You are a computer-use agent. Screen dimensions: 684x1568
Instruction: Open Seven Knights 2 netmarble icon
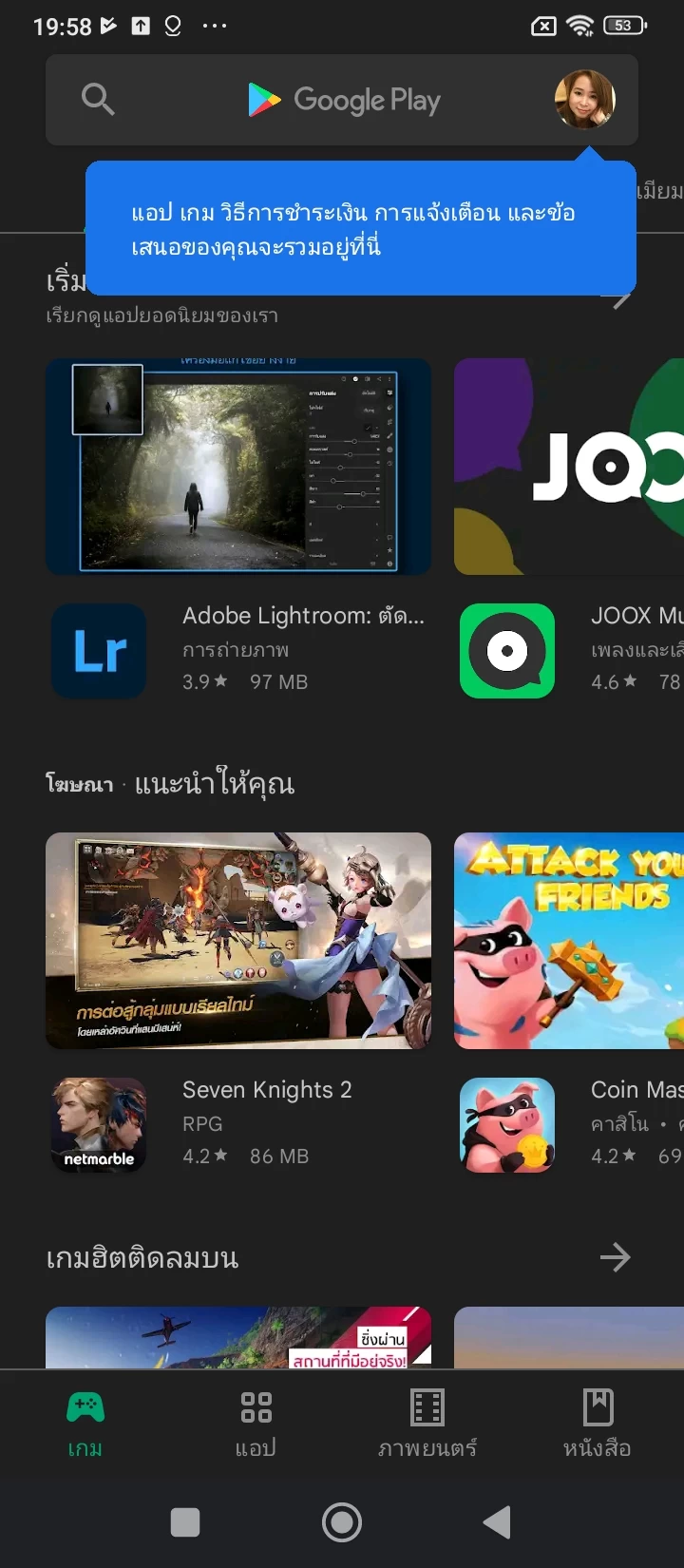pyautogui.click(x=99, y=1125)
